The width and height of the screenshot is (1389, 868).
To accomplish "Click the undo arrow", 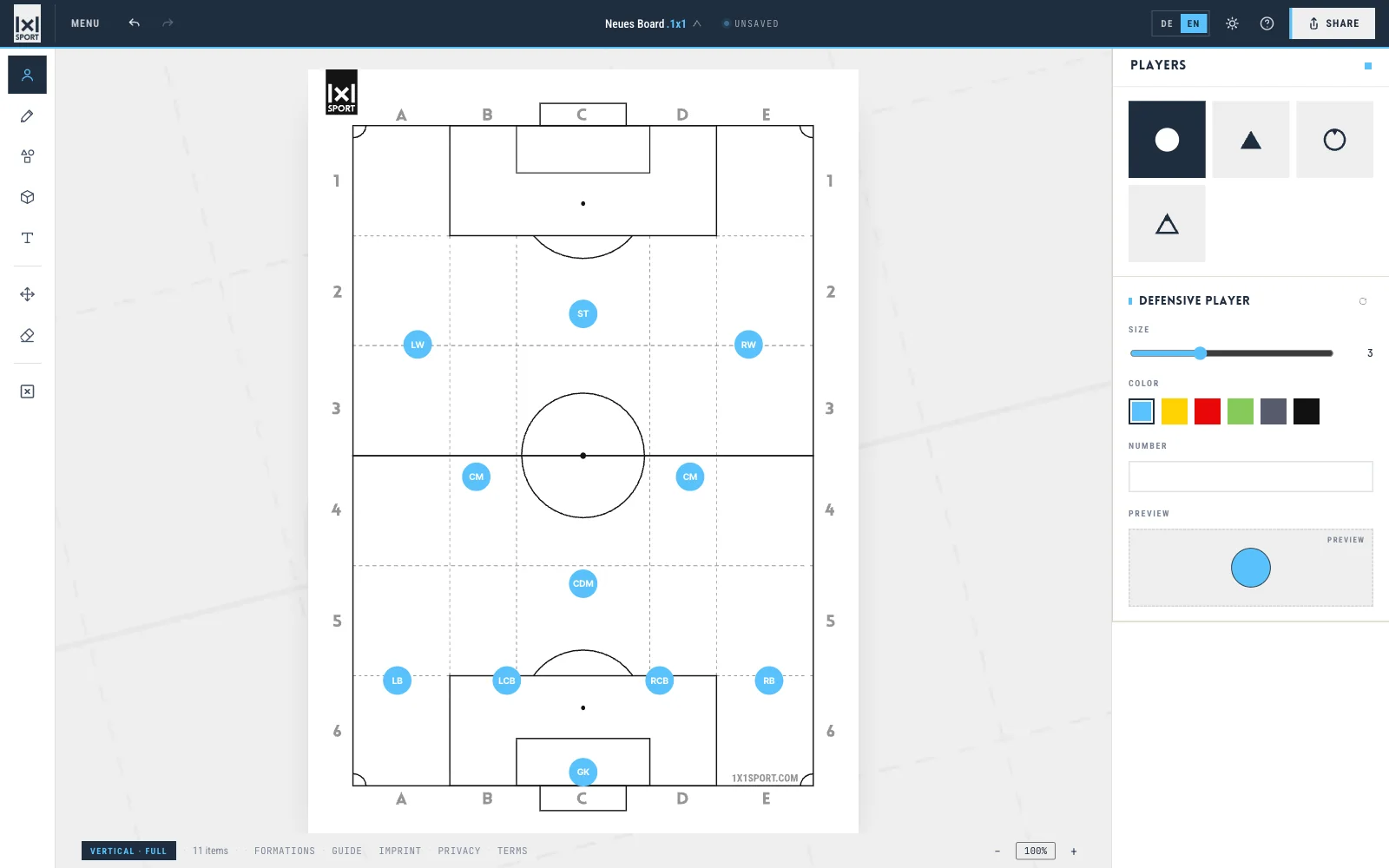I will 134,23.
